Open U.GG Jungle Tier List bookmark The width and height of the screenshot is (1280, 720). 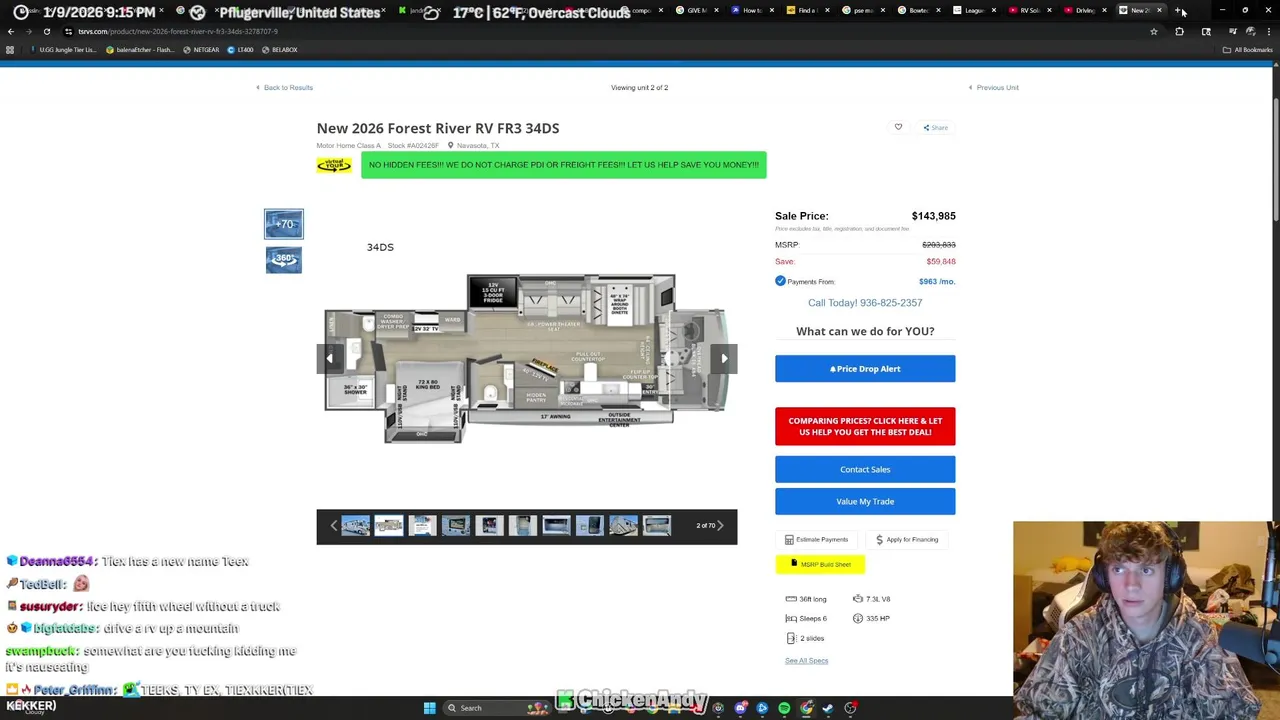point(63,50)
